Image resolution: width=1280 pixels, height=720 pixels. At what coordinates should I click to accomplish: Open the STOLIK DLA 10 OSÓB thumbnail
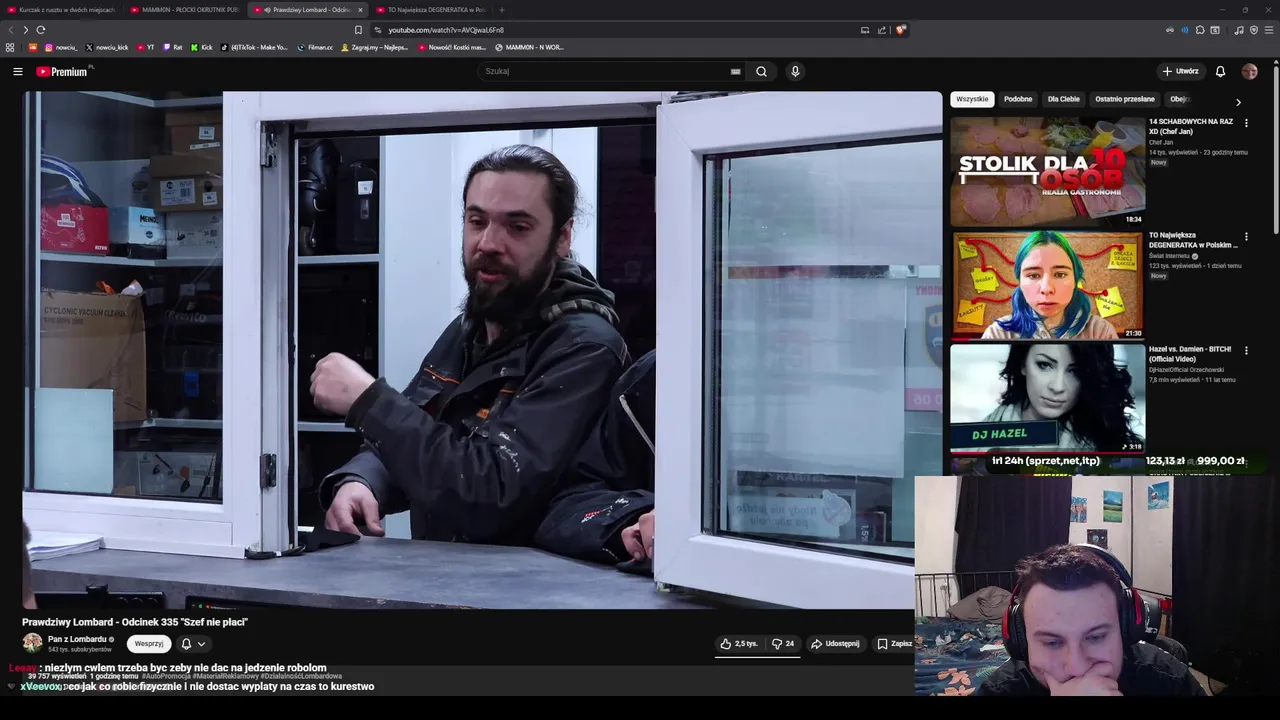click(1047, 171)
